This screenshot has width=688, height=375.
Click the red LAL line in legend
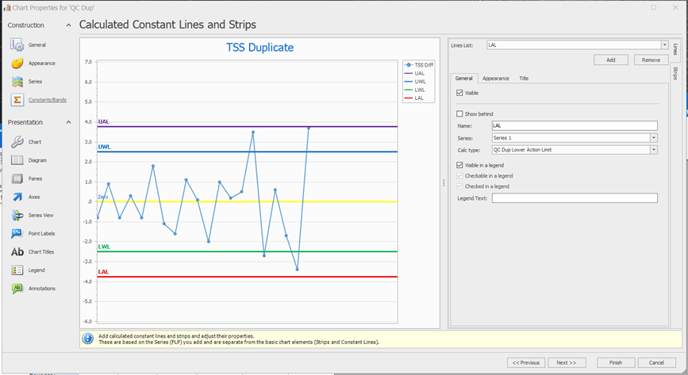[408, 98]
